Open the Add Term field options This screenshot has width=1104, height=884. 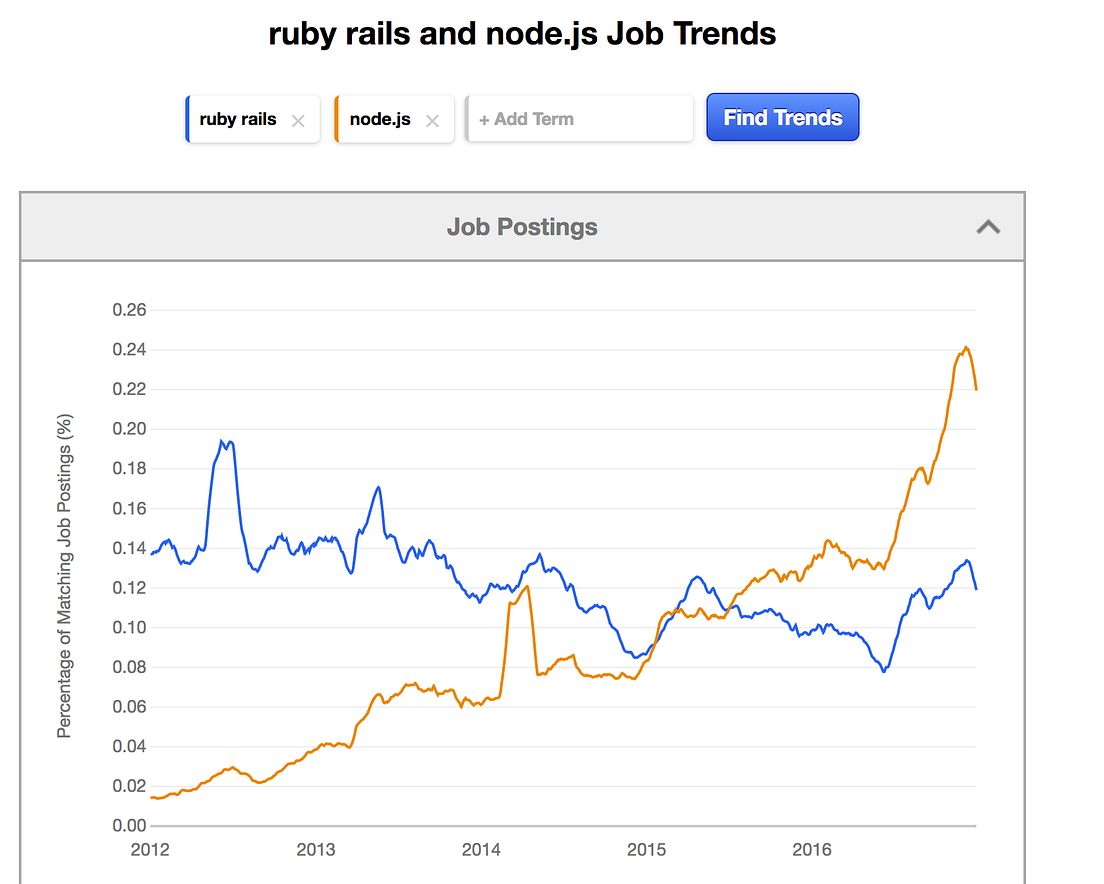579,118
